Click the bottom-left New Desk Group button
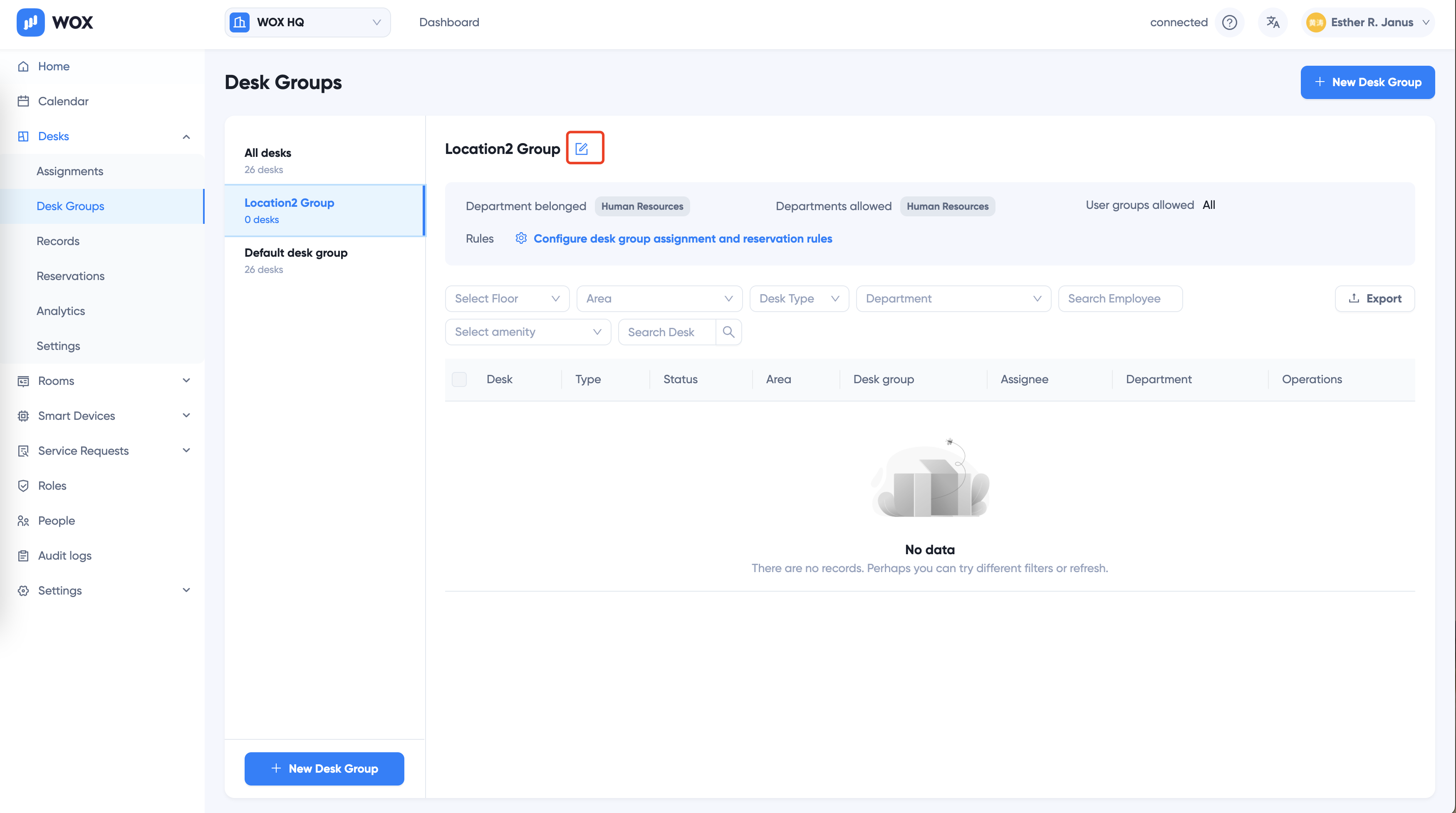This screenshot has width=1456, height=813. click(x=324, y=768)
